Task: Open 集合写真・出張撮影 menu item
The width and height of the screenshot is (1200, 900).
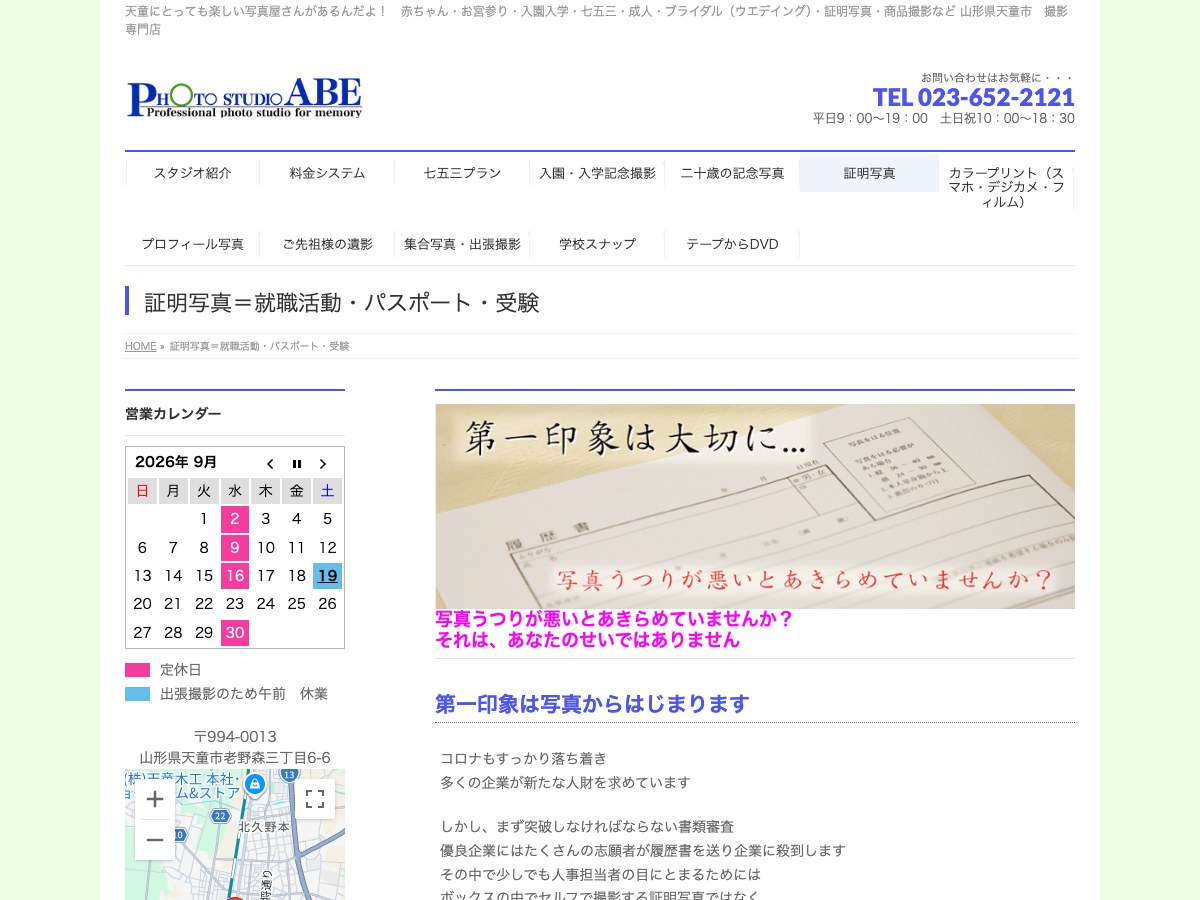Action: (x=462, y=244)
